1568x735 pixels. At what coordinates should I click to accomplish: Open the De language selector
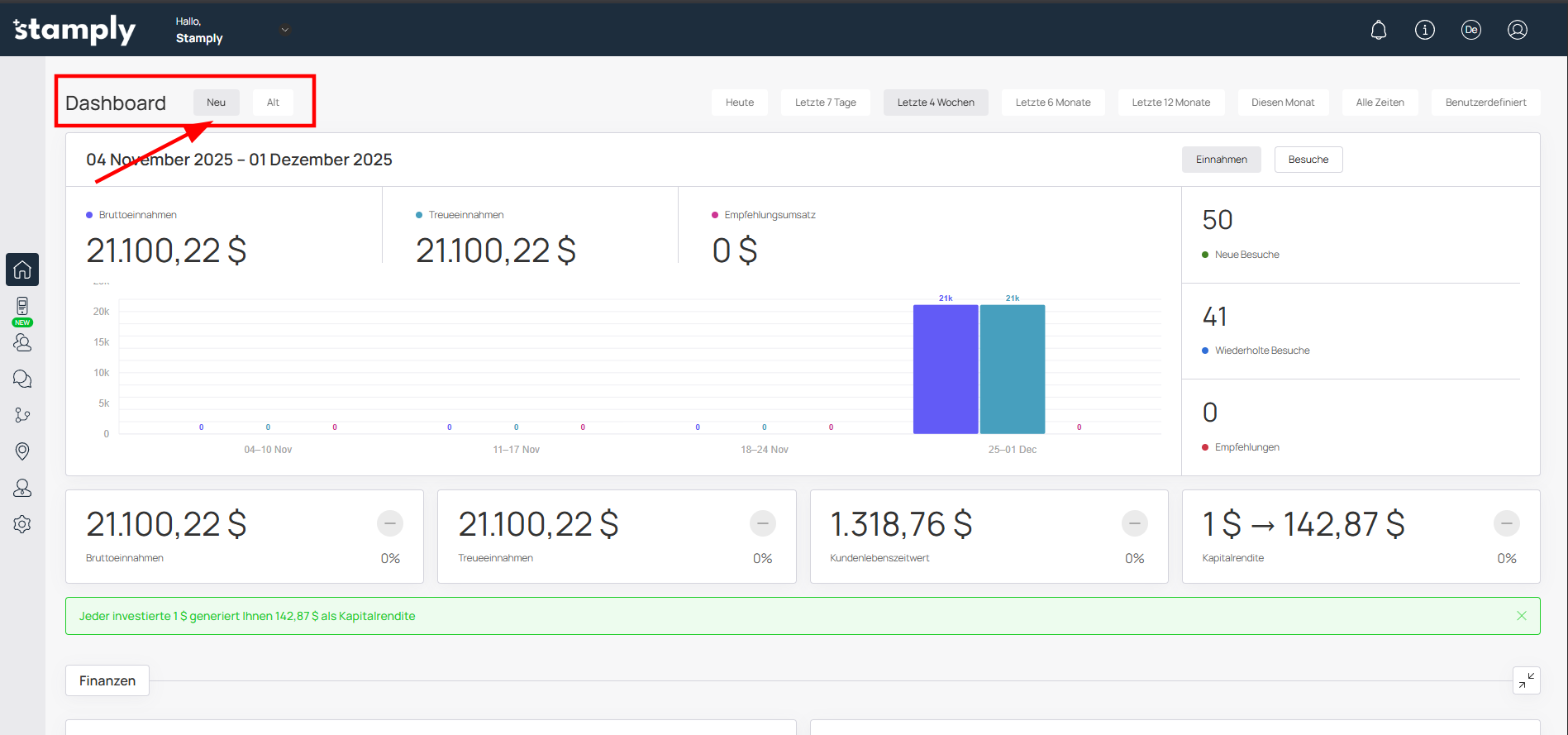1470,30
